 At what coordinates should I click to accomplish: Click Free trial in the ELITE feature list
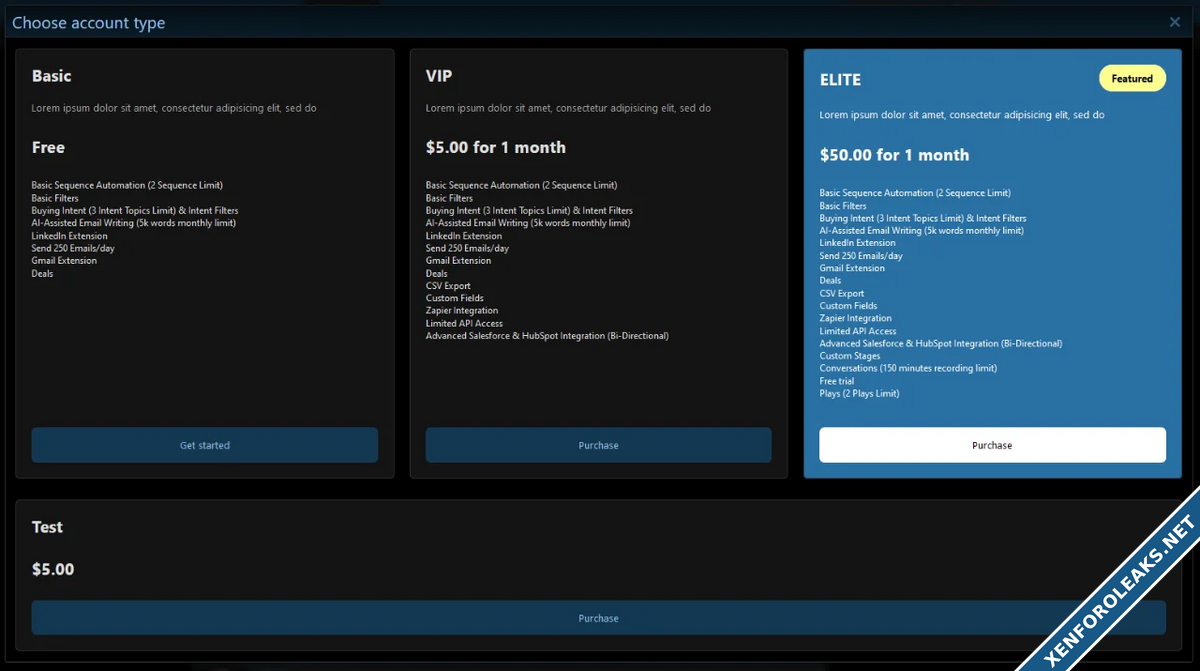click(836, 381)
